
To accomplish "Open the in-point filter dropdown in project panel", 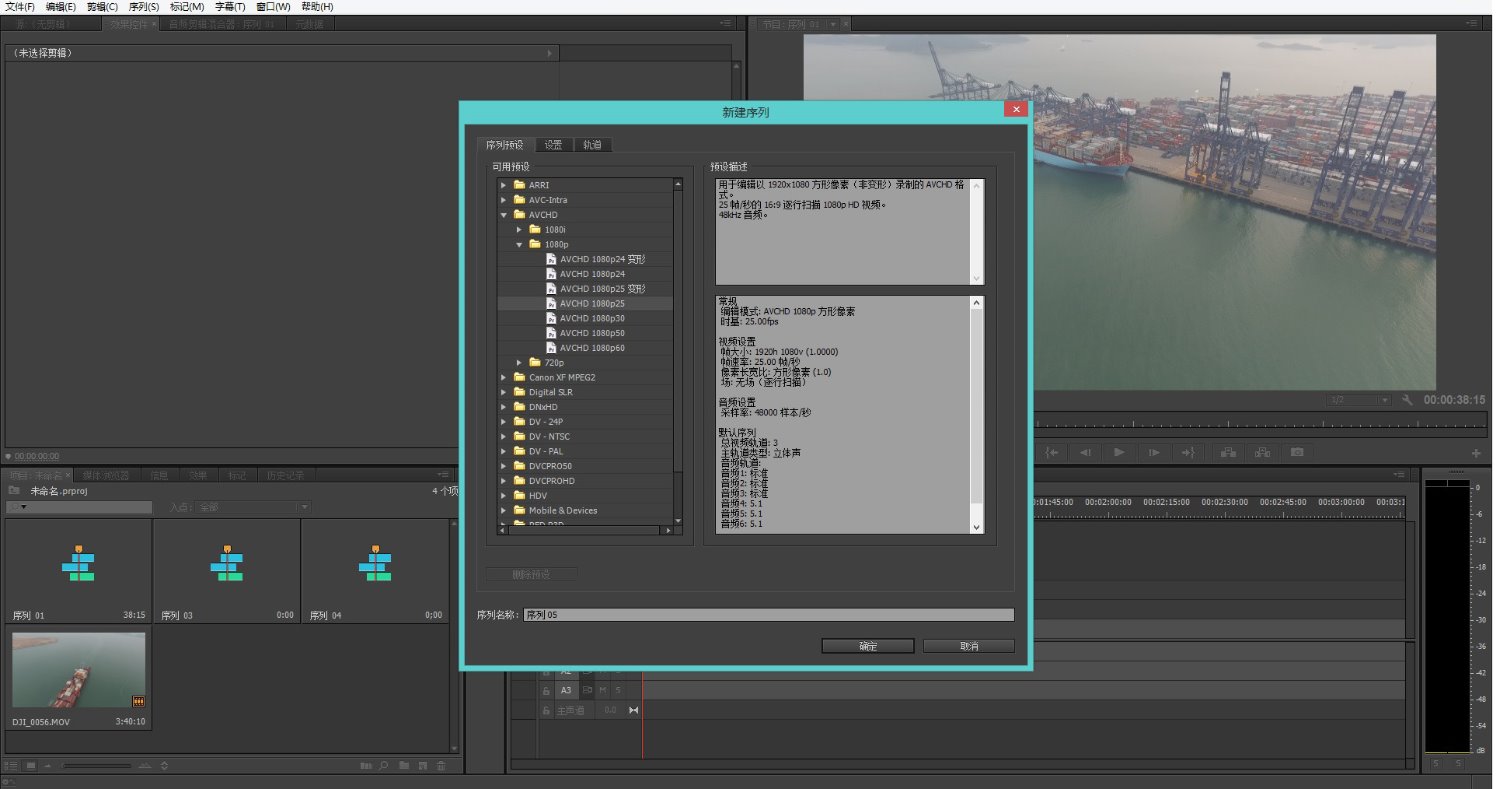I will [254, 508].
